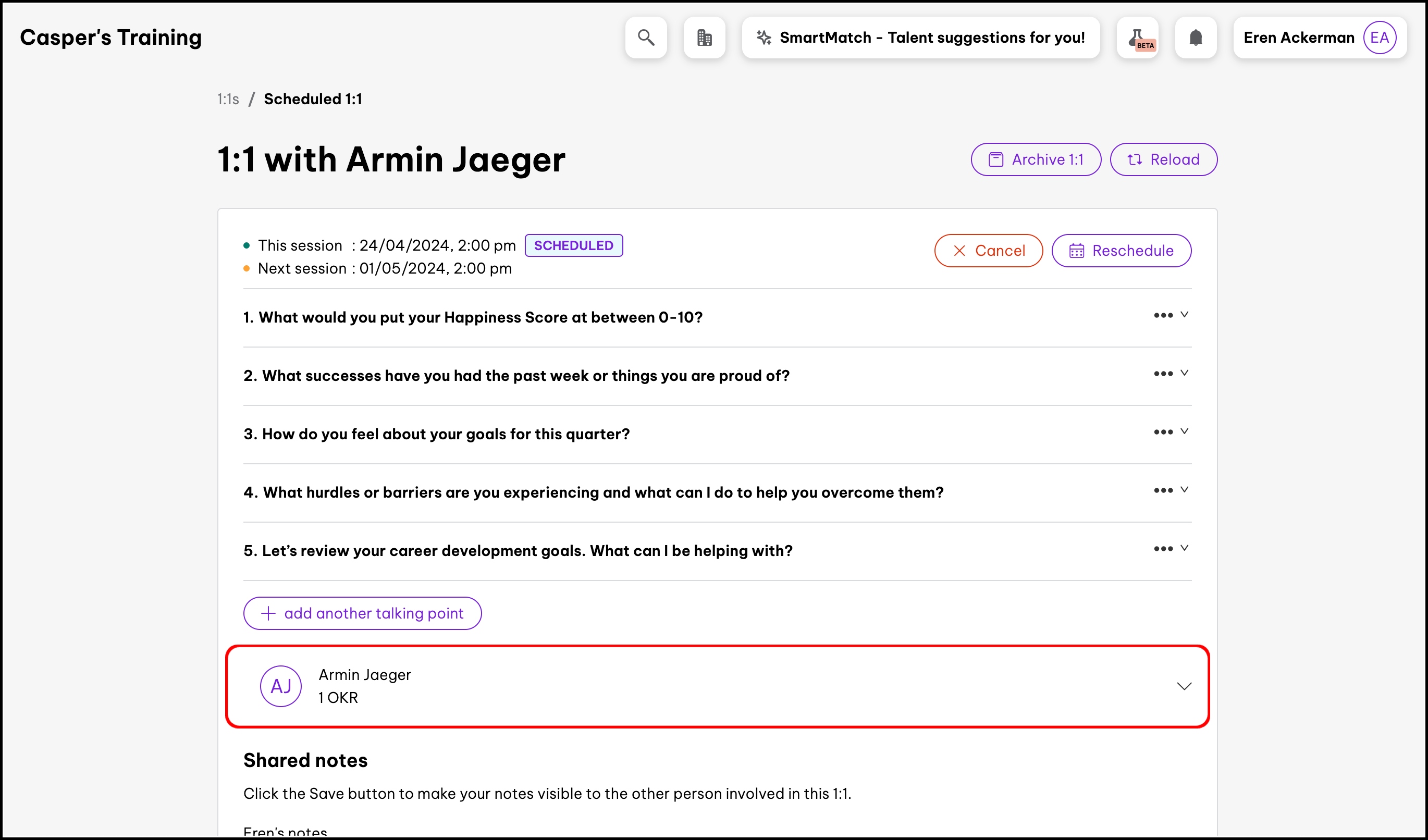This screenshot has height=840, width=1428.
Task: Open three-dot menu for successes question
Action: [x=1163, y=374]
